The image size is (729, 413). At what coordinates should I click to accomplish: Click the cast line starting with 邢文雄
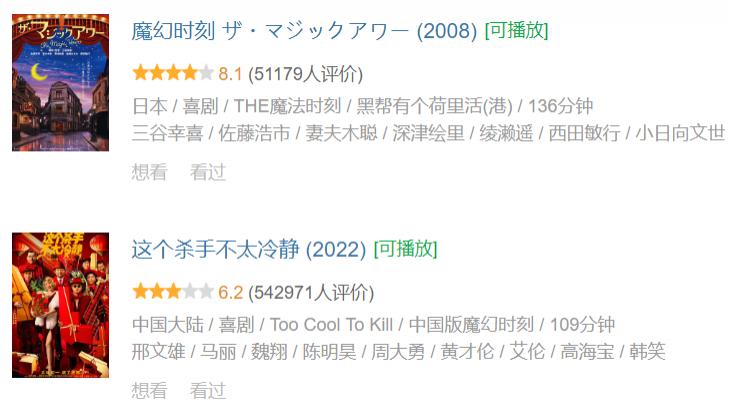[398, 351]
